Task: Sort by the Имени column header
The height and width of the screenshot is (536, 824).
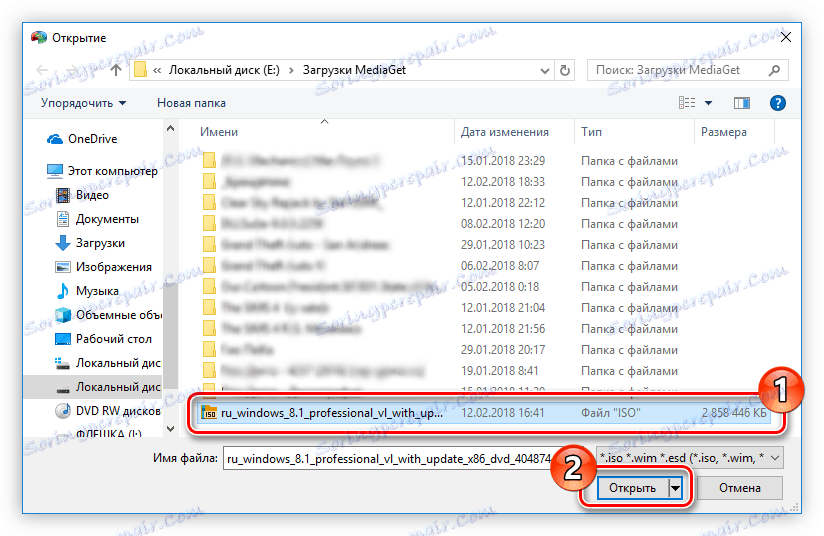Action: [x=219, y=132]
